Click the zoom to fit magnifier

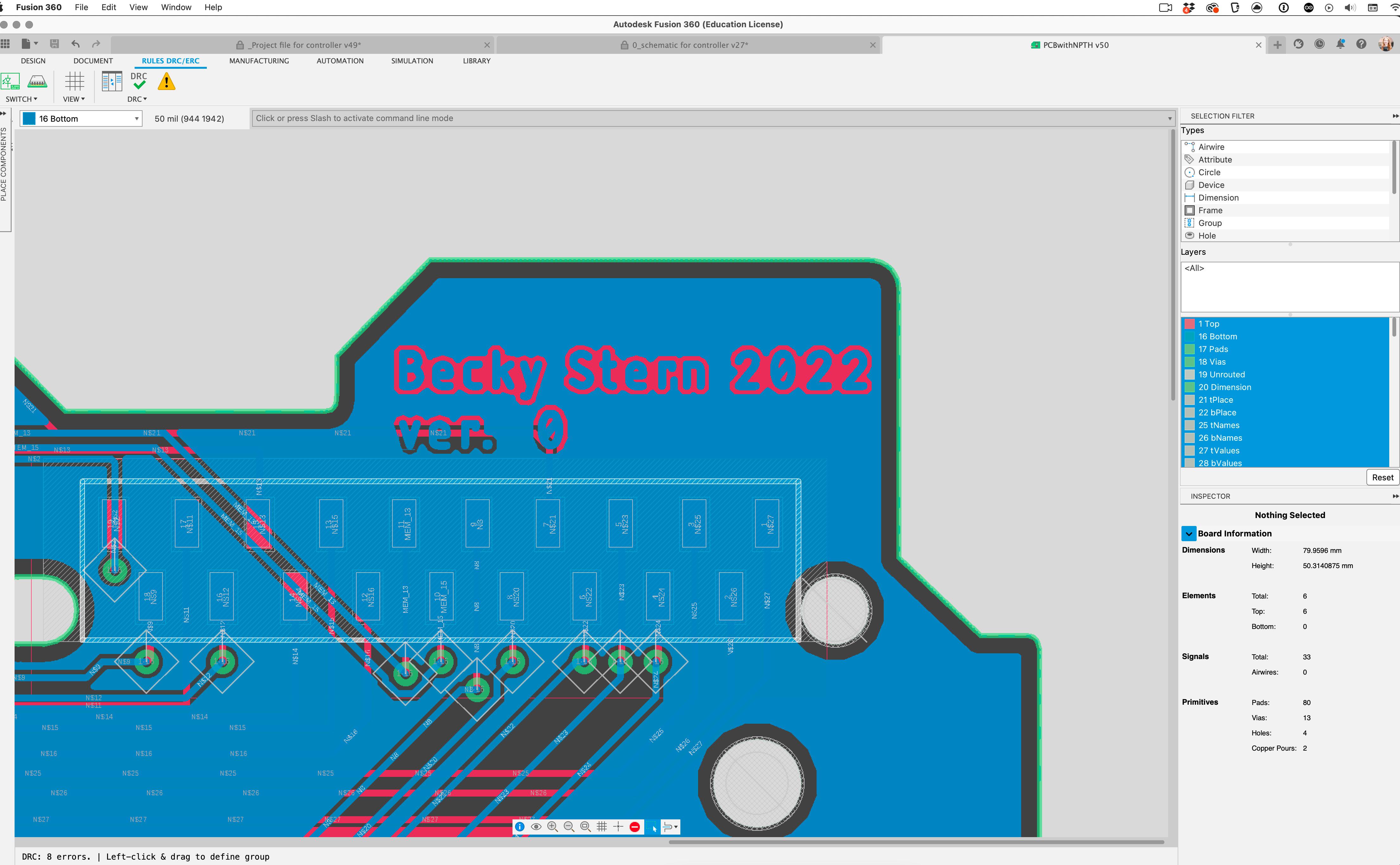coord(585,827)
